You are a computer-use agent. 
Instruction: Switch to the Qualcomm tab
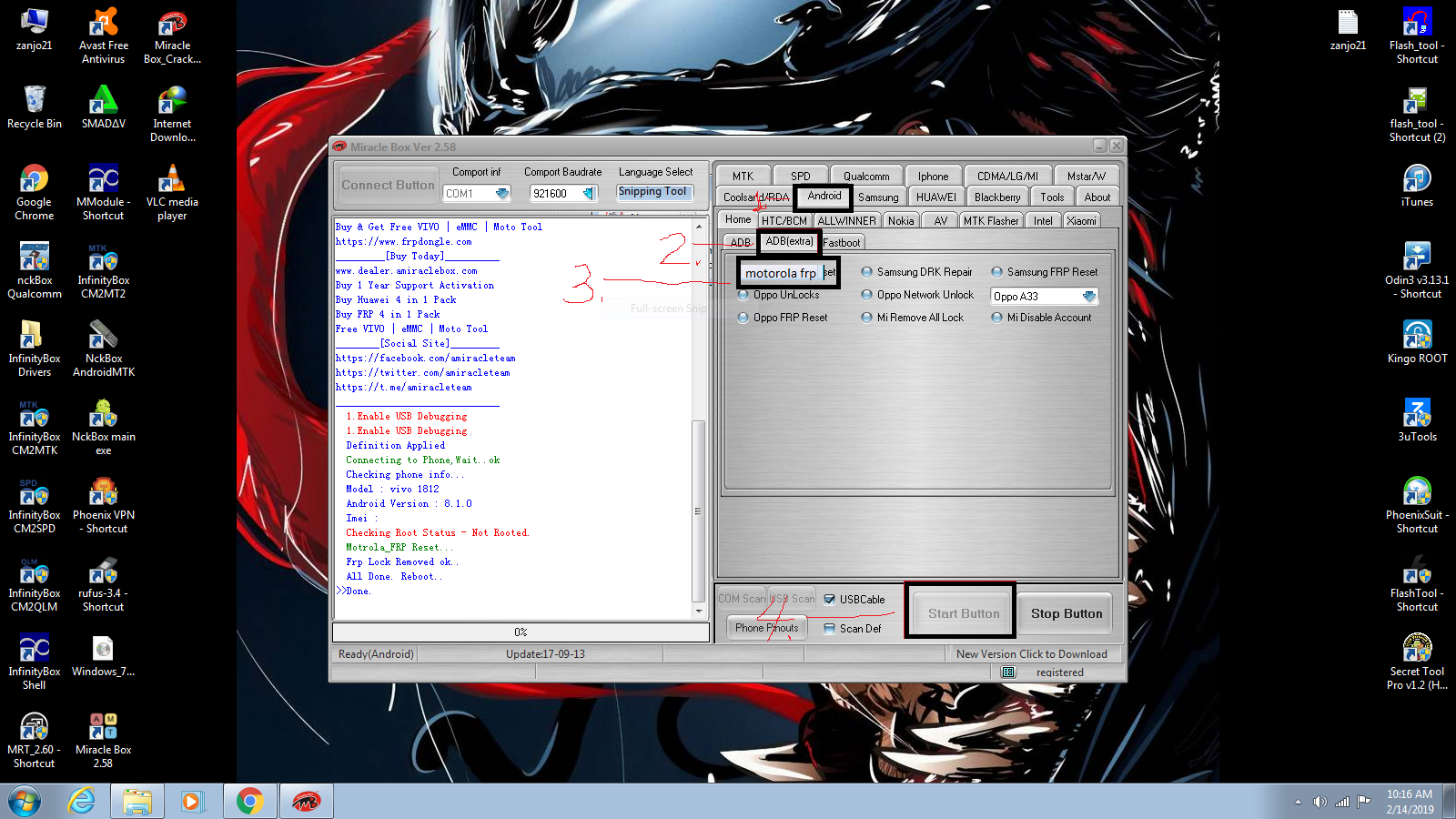866,177
